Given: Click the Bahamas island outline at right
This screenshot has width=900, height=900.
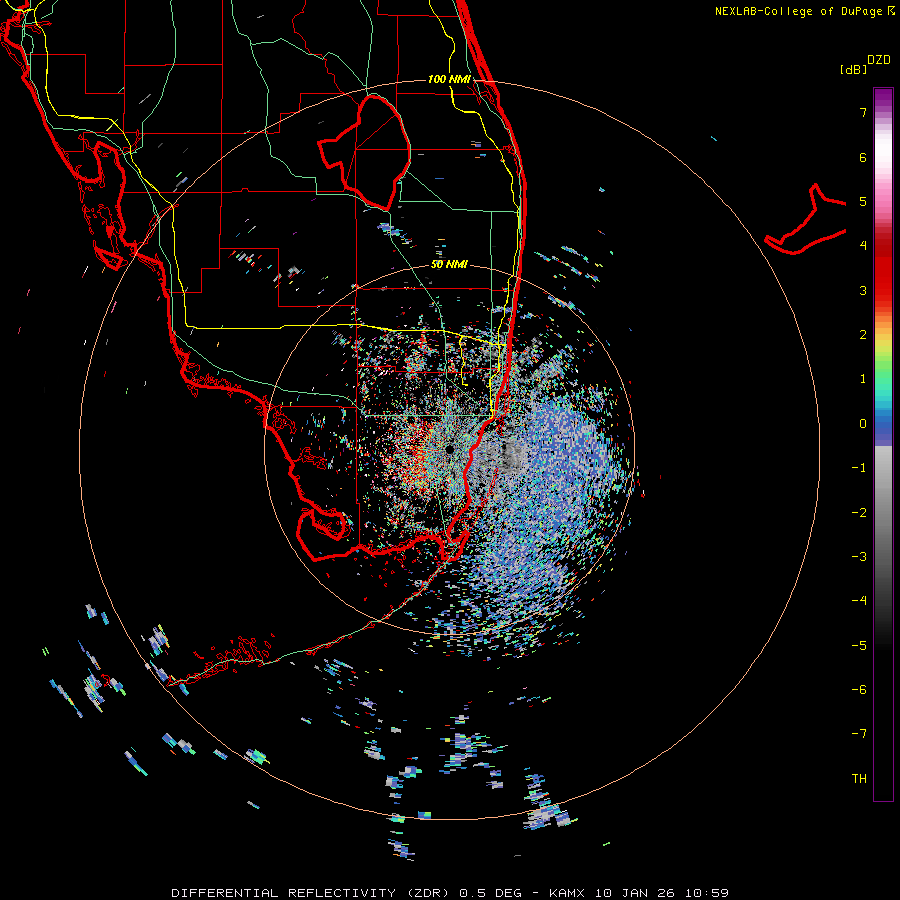Looking at the screenshot, I should click(805, 220).
